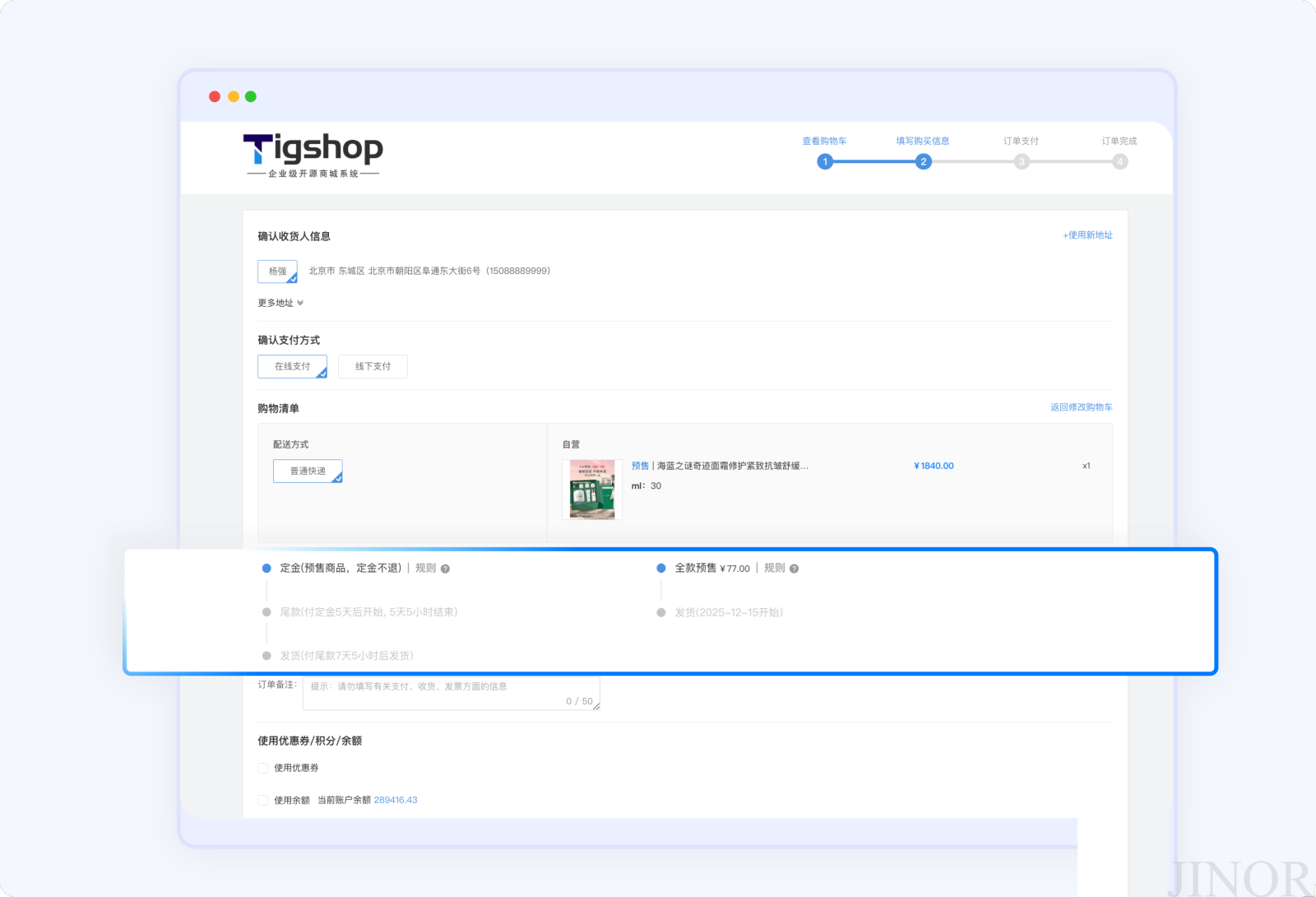Select 普通快递 delivery option
The height and width of the screenshot is (897, 1316).
point(308,471)
